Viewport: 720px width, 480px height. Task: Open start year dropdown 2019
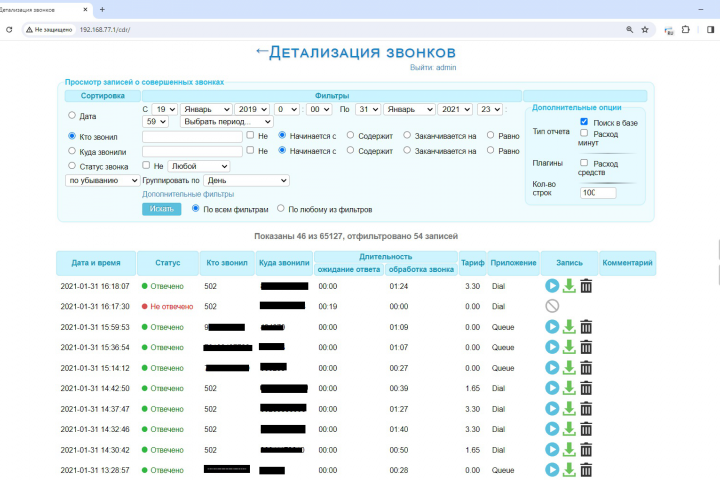point(252,109)
